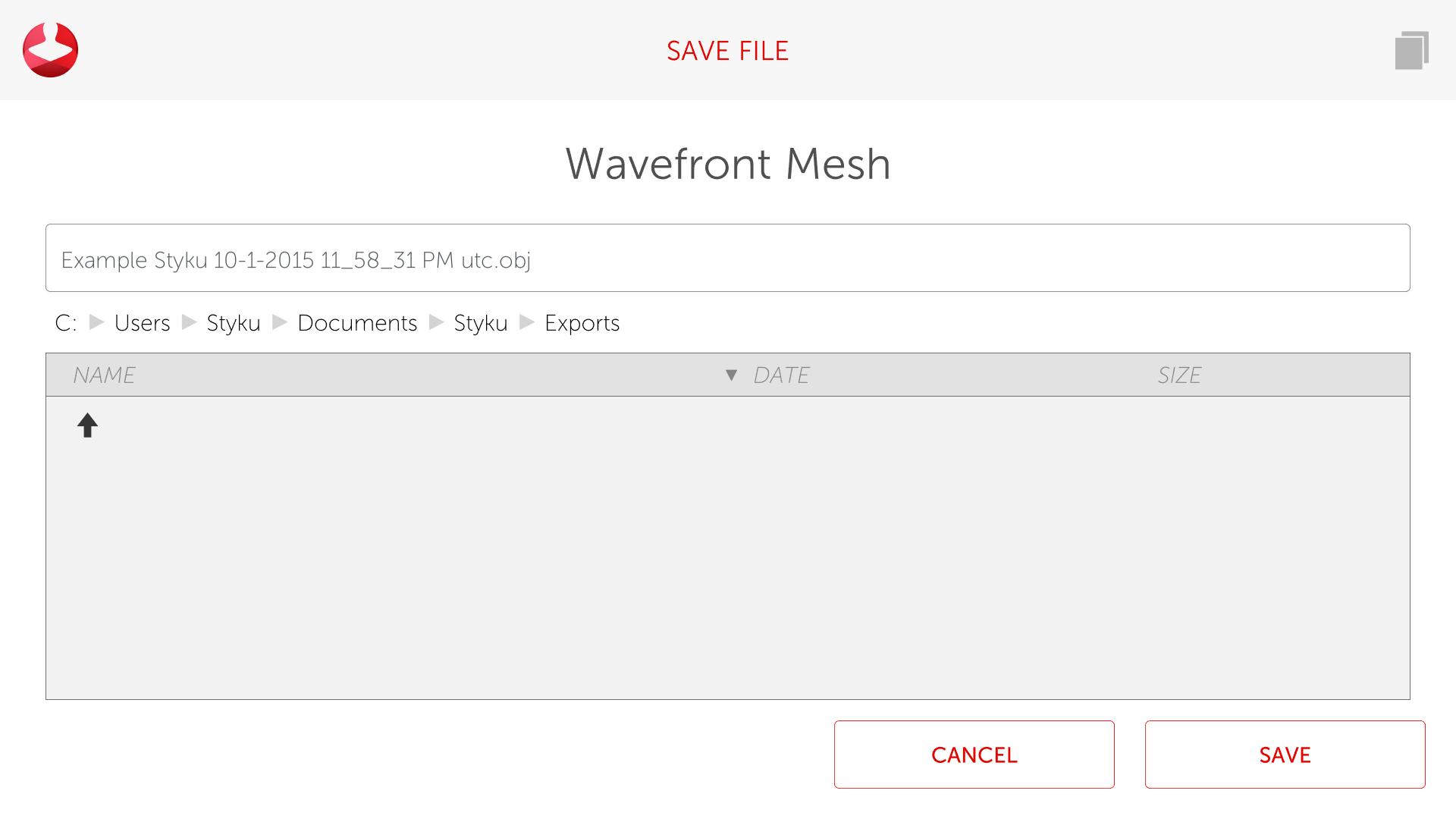The width and height of the screenshot is (1456, 819).
Task: Click the file name input field
Action: tap(727, 259)
